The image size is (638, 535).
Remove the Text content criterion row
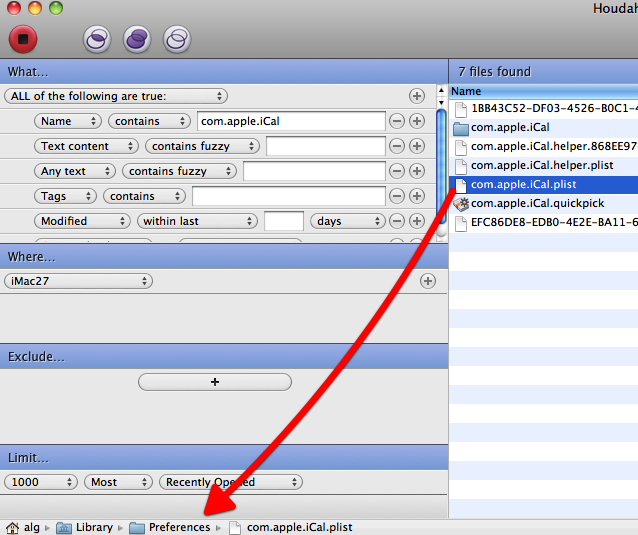coord(397,146)
